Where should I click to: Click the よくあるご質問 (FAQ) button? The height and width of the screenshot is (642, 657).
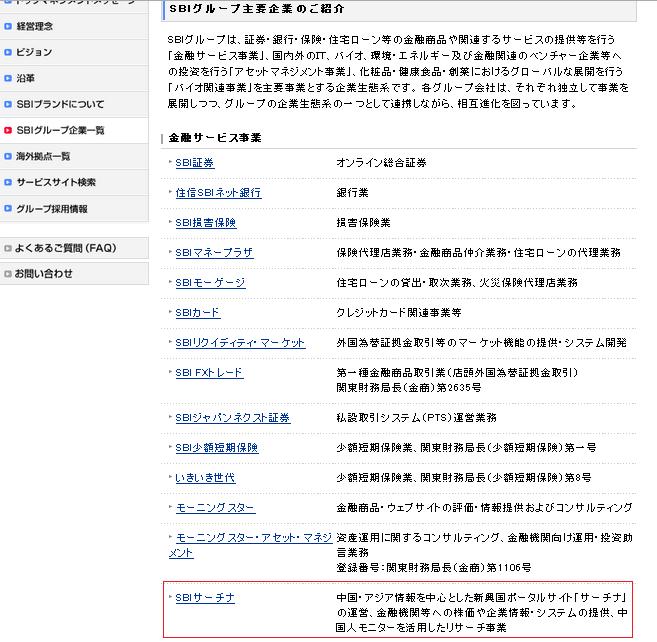coord(74,248)
